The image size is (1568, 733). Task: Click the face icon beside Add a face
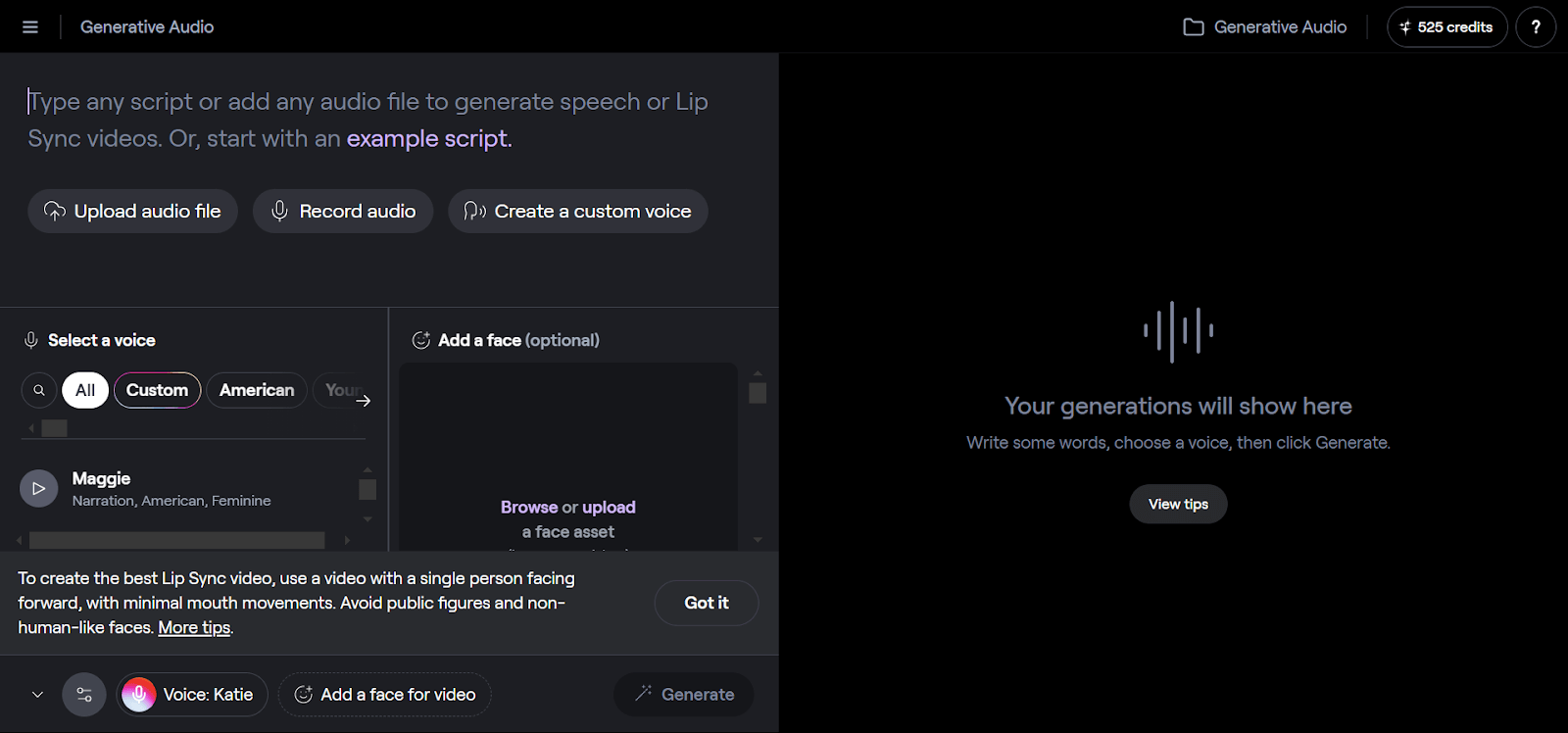[421, 340]
